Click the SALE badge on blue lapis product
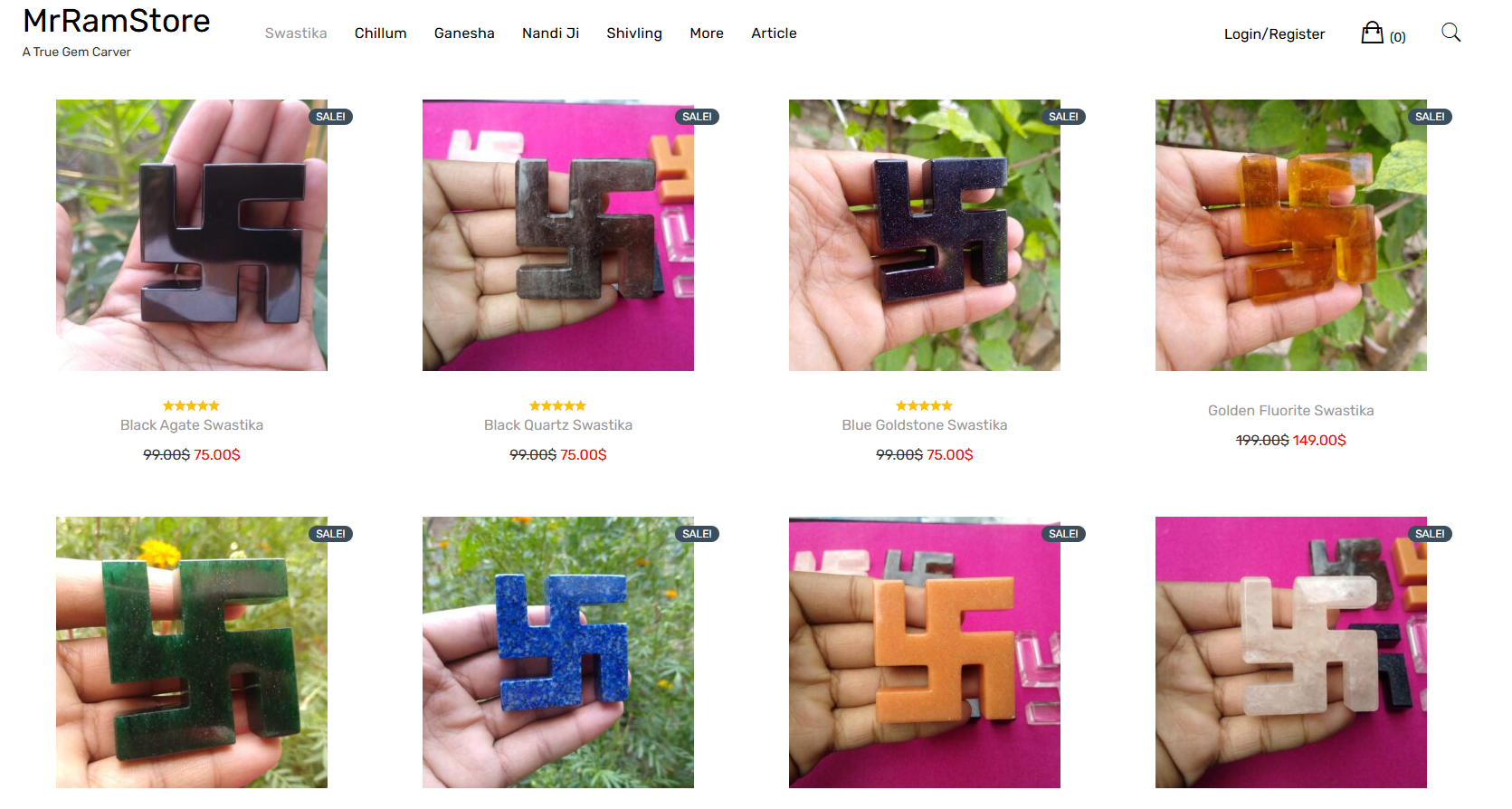The width and height of the screenshot is (1512, 809). pos(697,534)
